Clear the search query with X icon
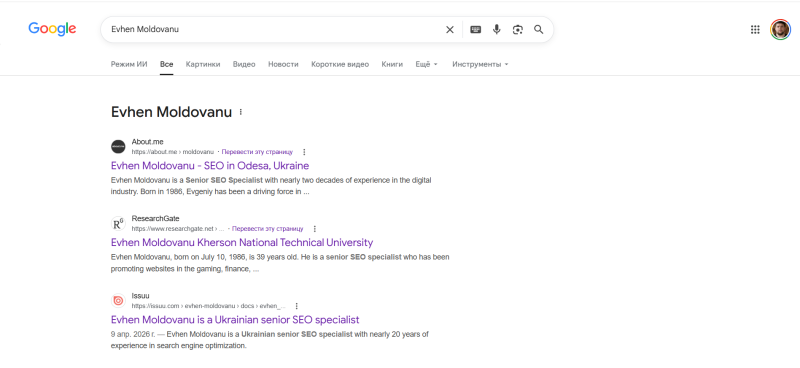The width and height of the screenshot is (800, 368). pyautogui.click(x=449, y=30)
